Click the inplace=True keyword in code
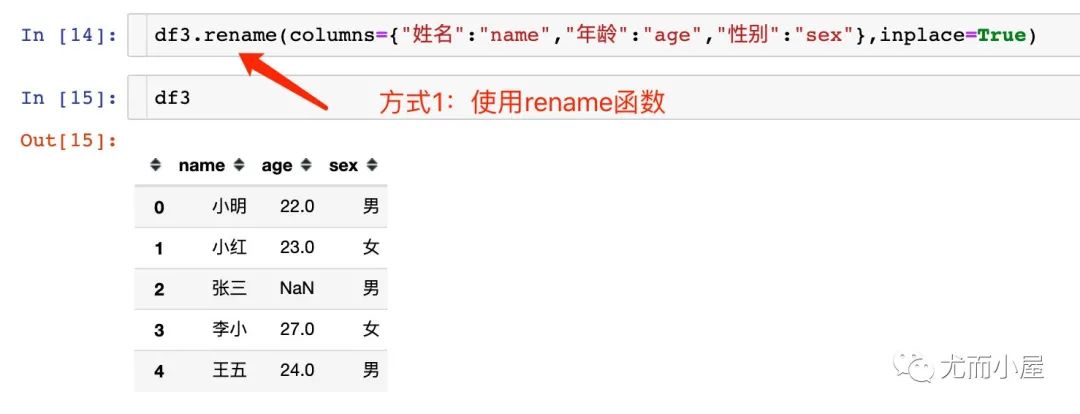 [x=952, y=35]
